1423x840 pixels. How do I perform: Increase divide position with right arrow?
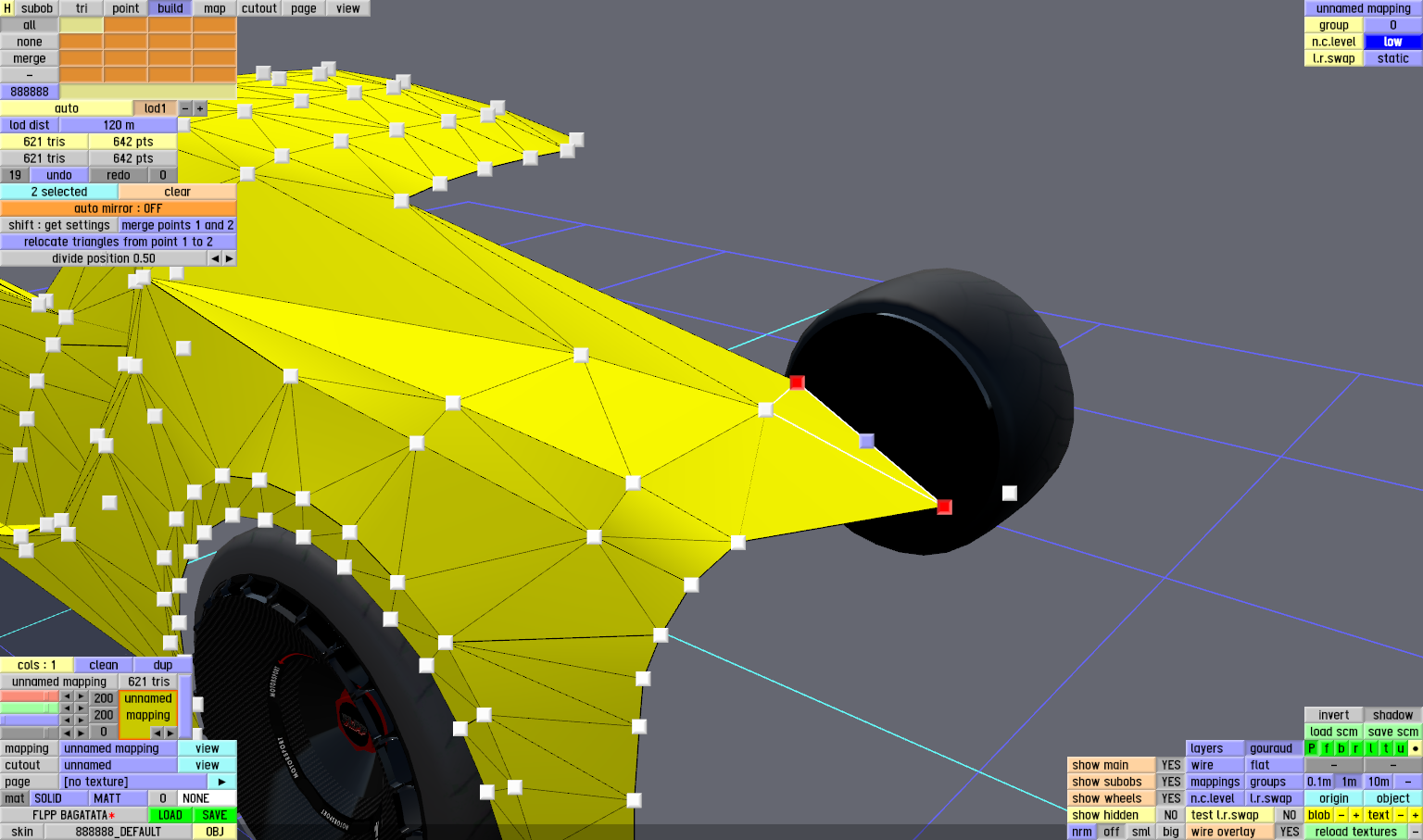(230, 258)
